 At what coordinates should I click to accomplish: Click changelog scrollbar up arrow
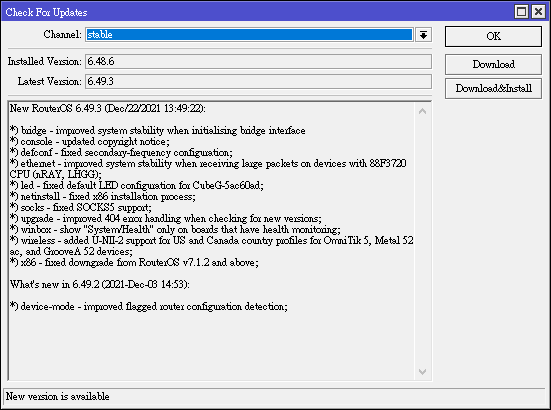point(423,111)
